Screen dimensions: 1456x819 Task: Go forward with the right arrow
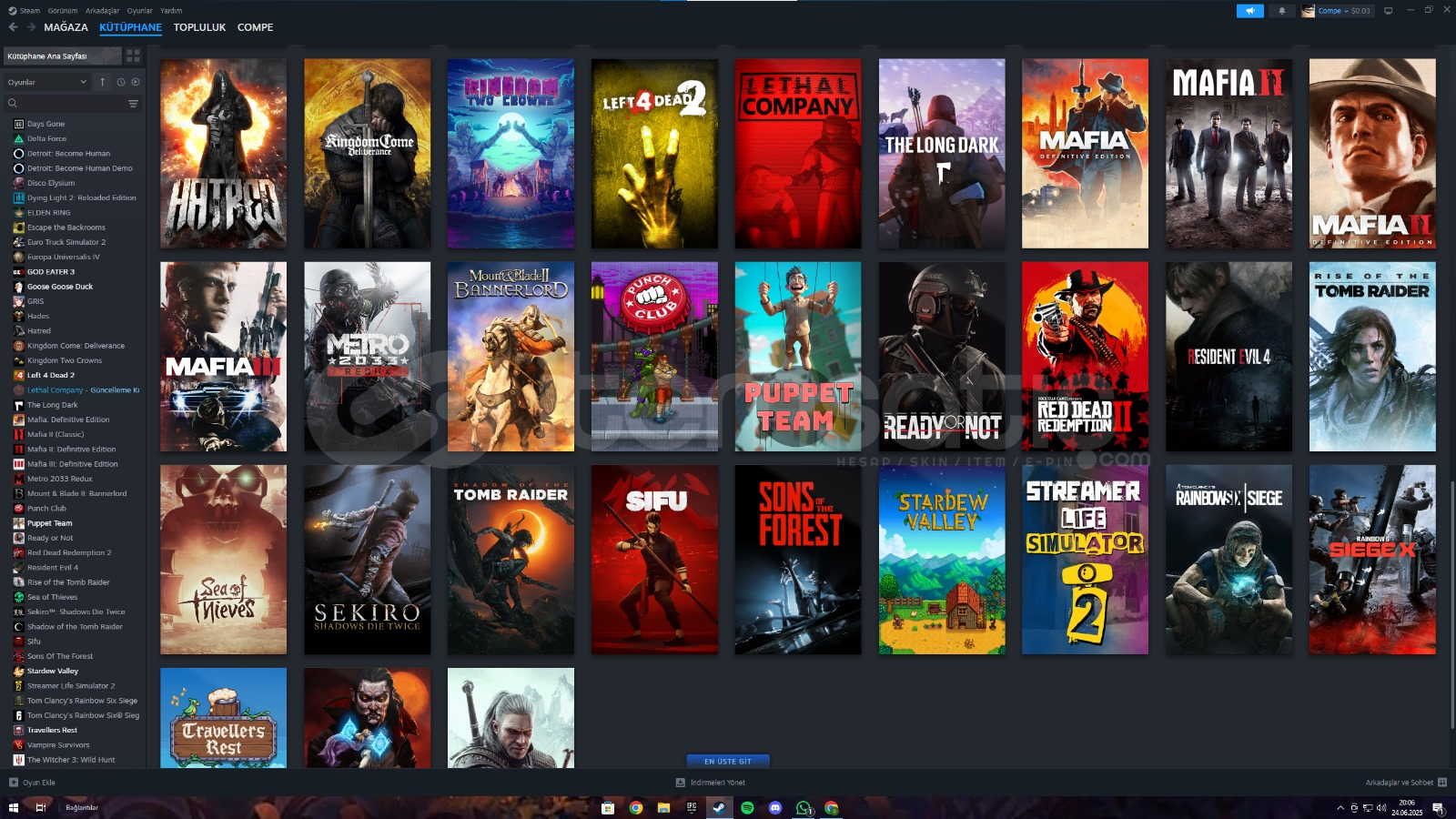click(31, 27)
